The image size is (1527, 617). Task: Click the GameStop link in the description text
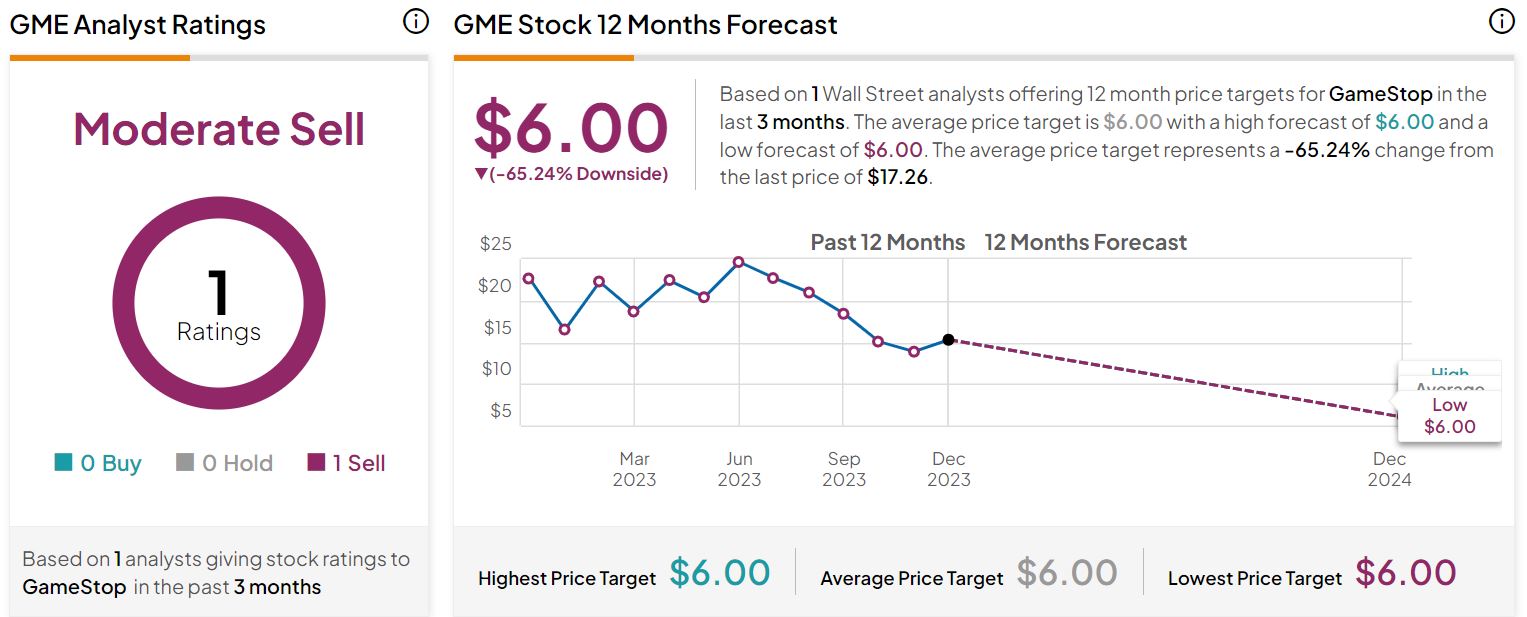[1379, 93]
